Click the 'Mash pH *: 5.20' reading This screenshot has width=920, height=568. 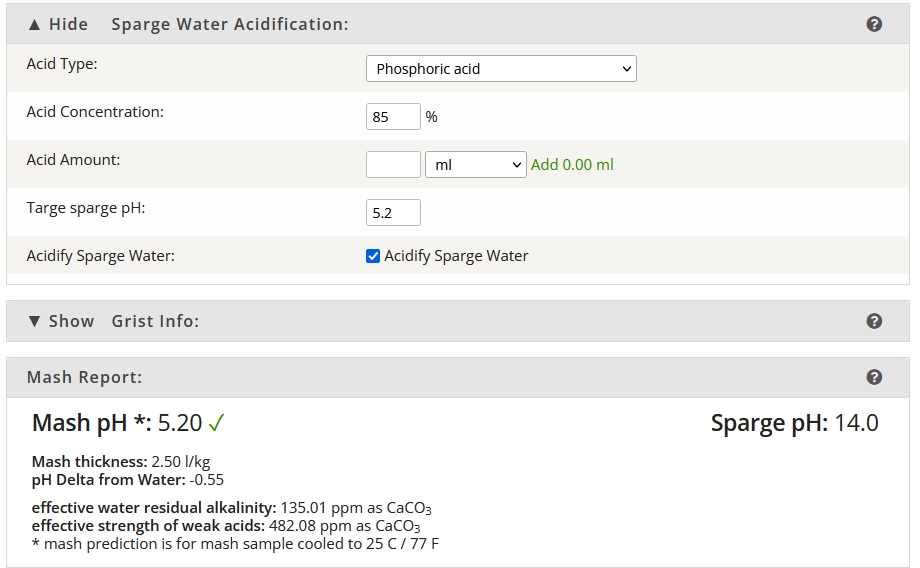pyautogui.click(x=117, y=422)
